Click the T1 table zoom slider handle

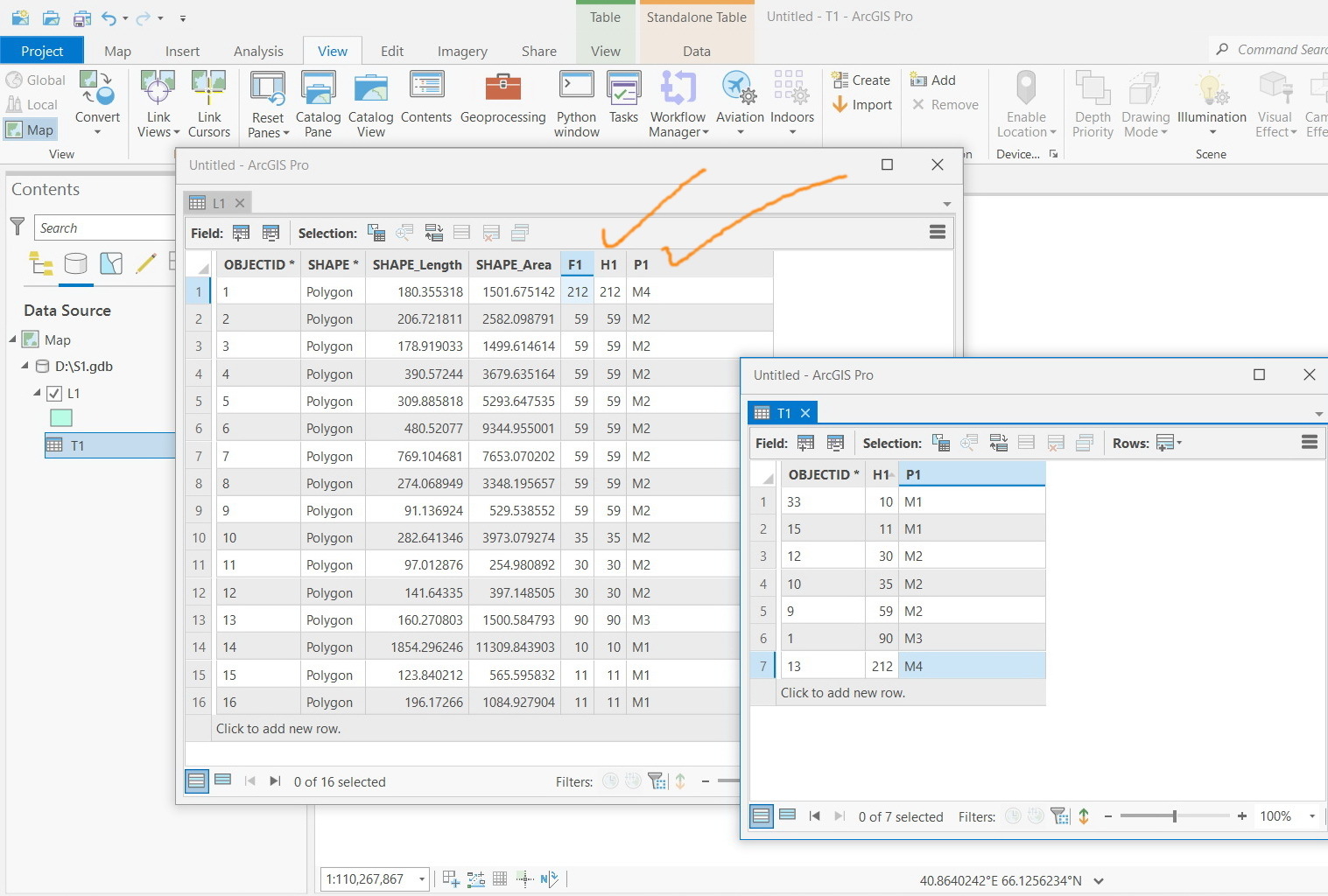1175,815
